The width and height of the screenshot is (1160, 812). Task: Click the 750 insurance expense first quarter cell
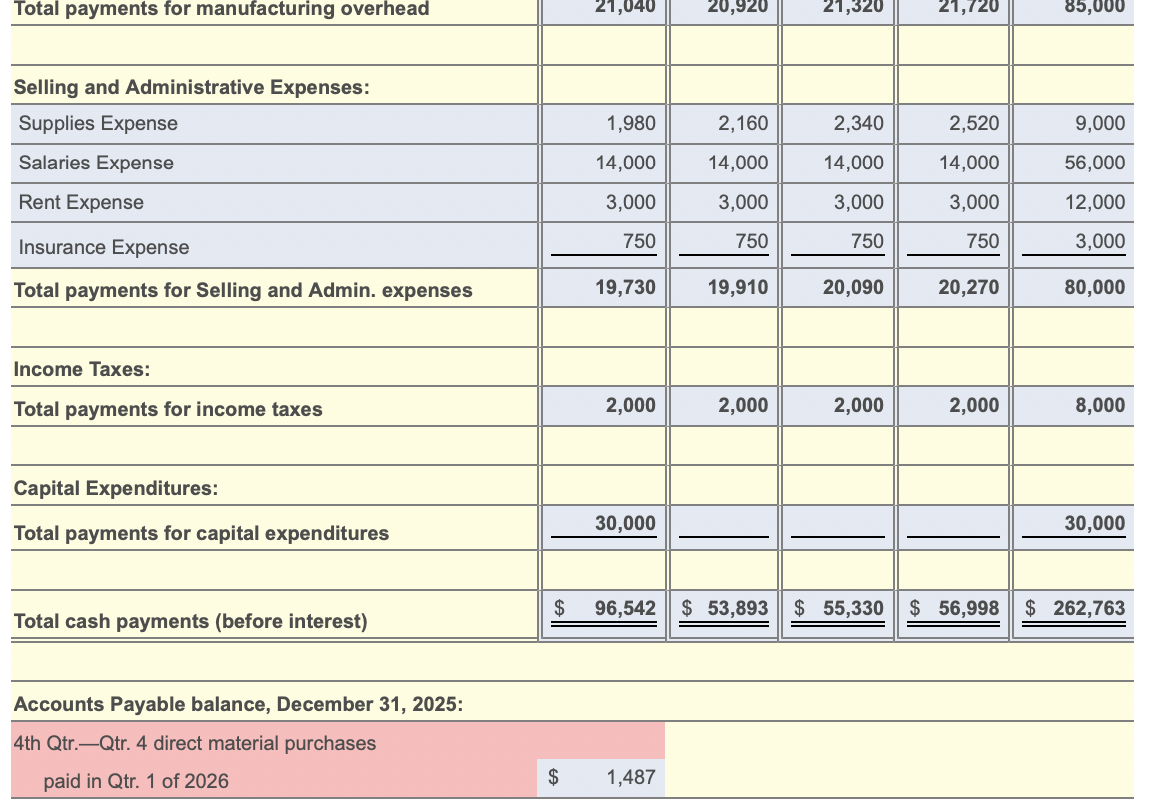click(640, 241)
